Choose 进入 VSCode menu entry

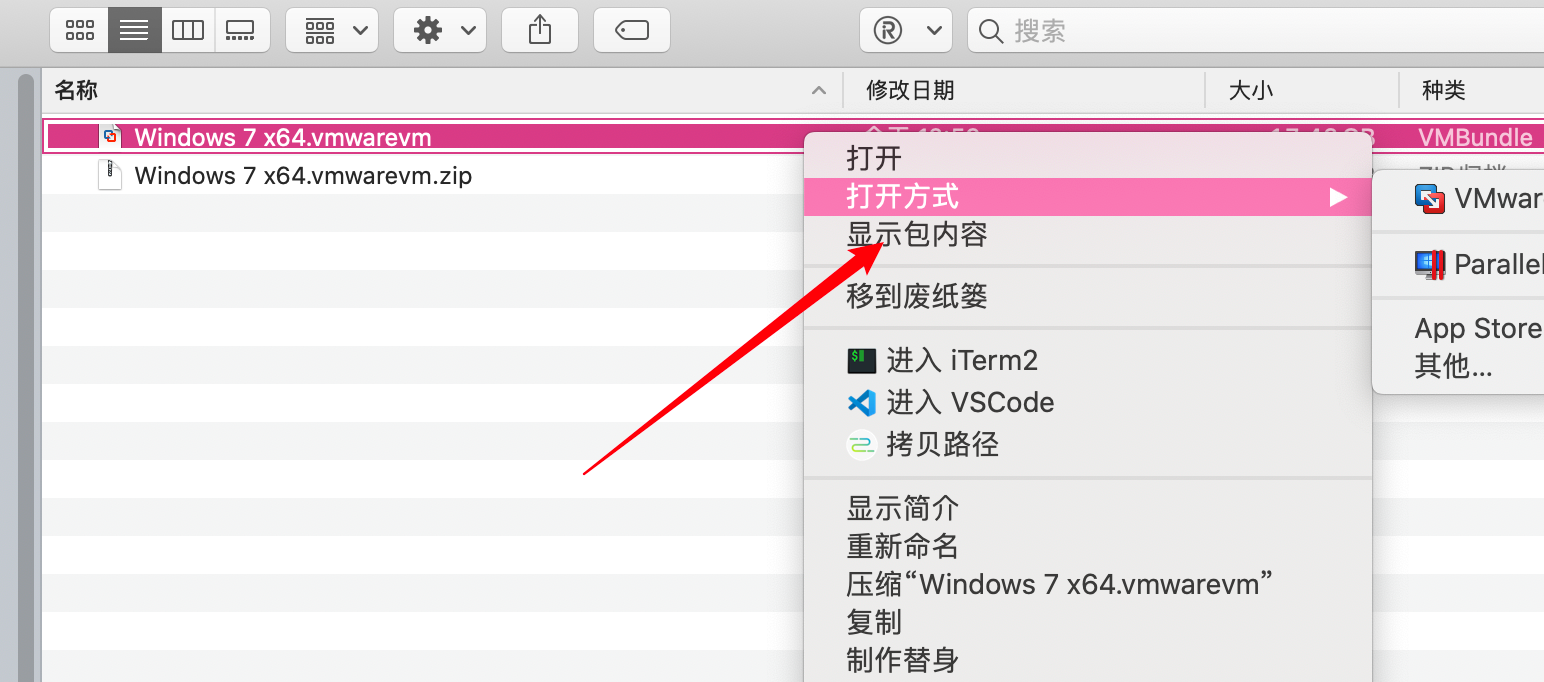click(1088, 402)
